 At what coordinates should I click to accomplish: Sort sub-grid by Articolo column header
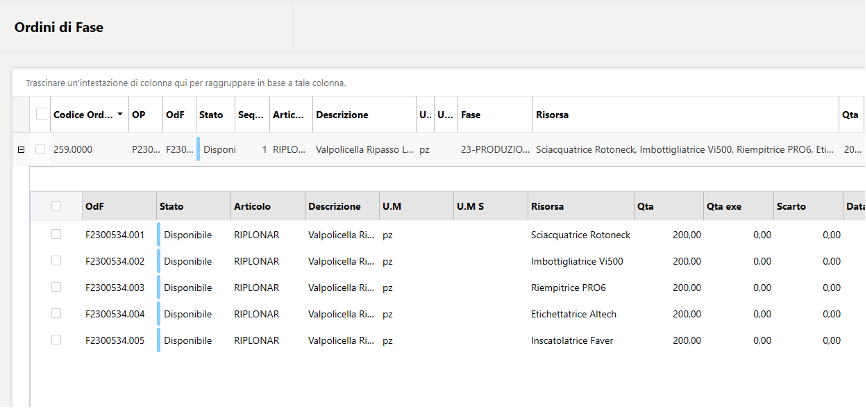click(252, 206)
